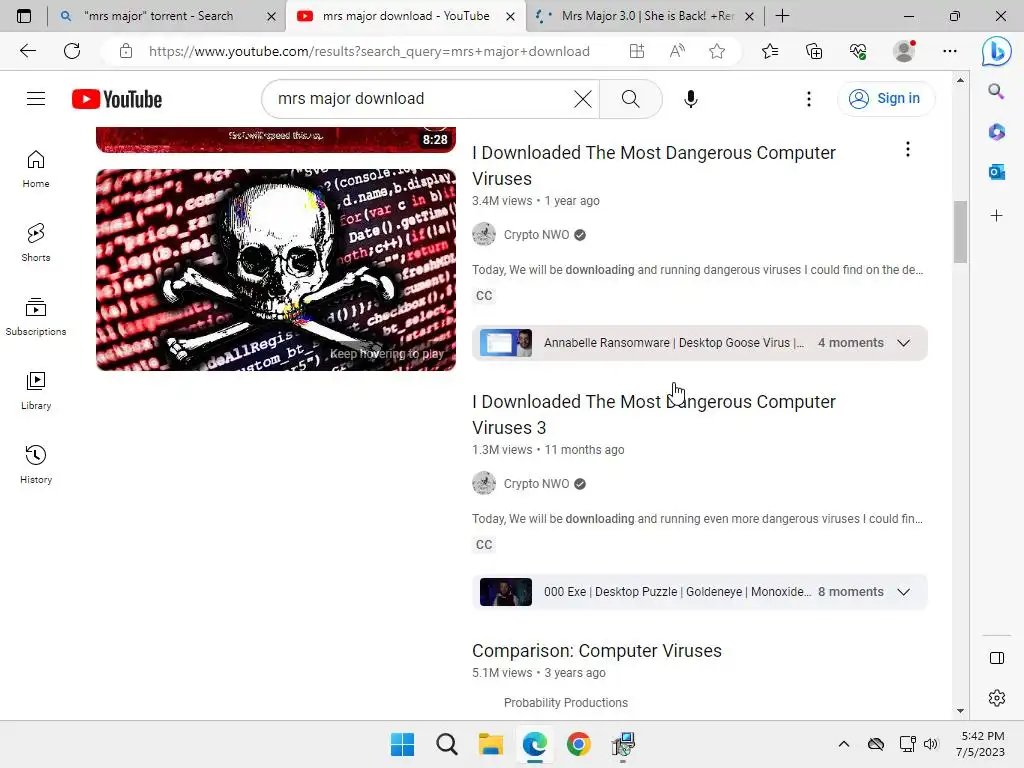Click the app available grid icon in address bar
Viewport: 1024px width, 768px height.
(637, 51)
